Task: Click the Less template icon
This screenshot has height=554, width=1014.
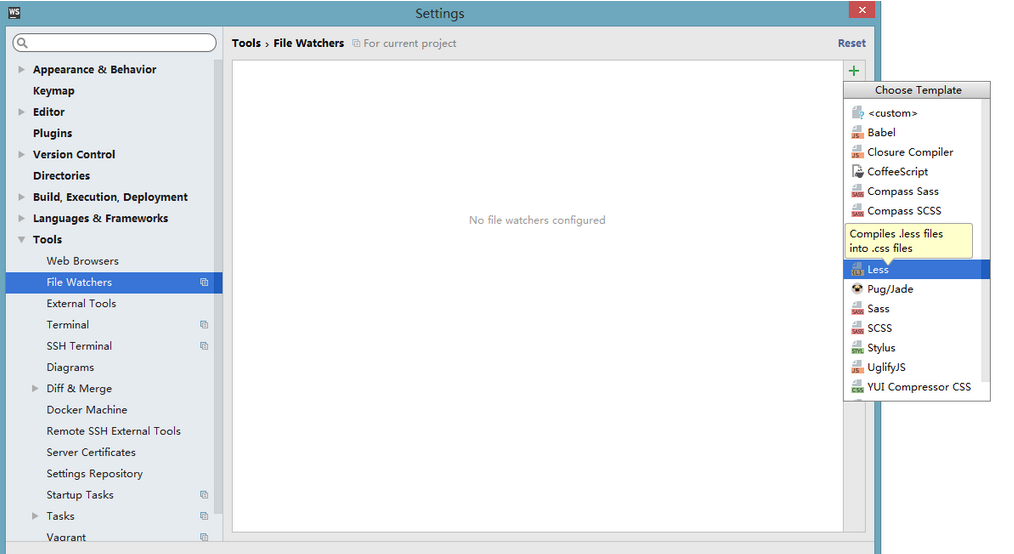Action: click(x=858, y=270)
